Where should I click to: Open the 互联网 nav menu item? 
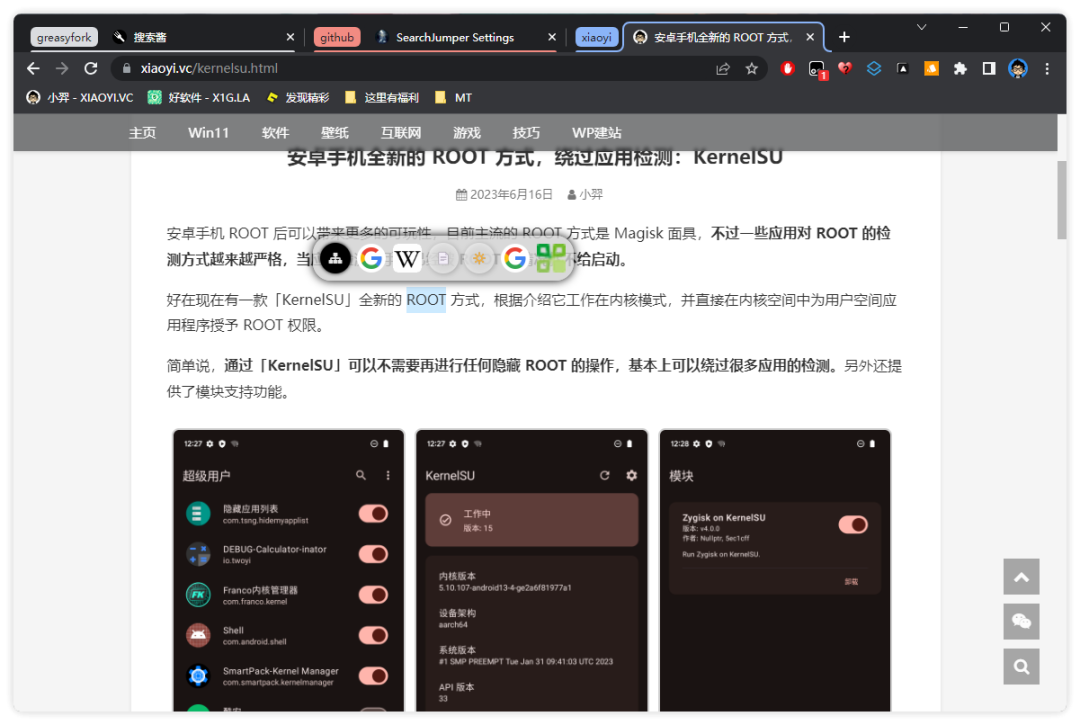click(400, 133)
